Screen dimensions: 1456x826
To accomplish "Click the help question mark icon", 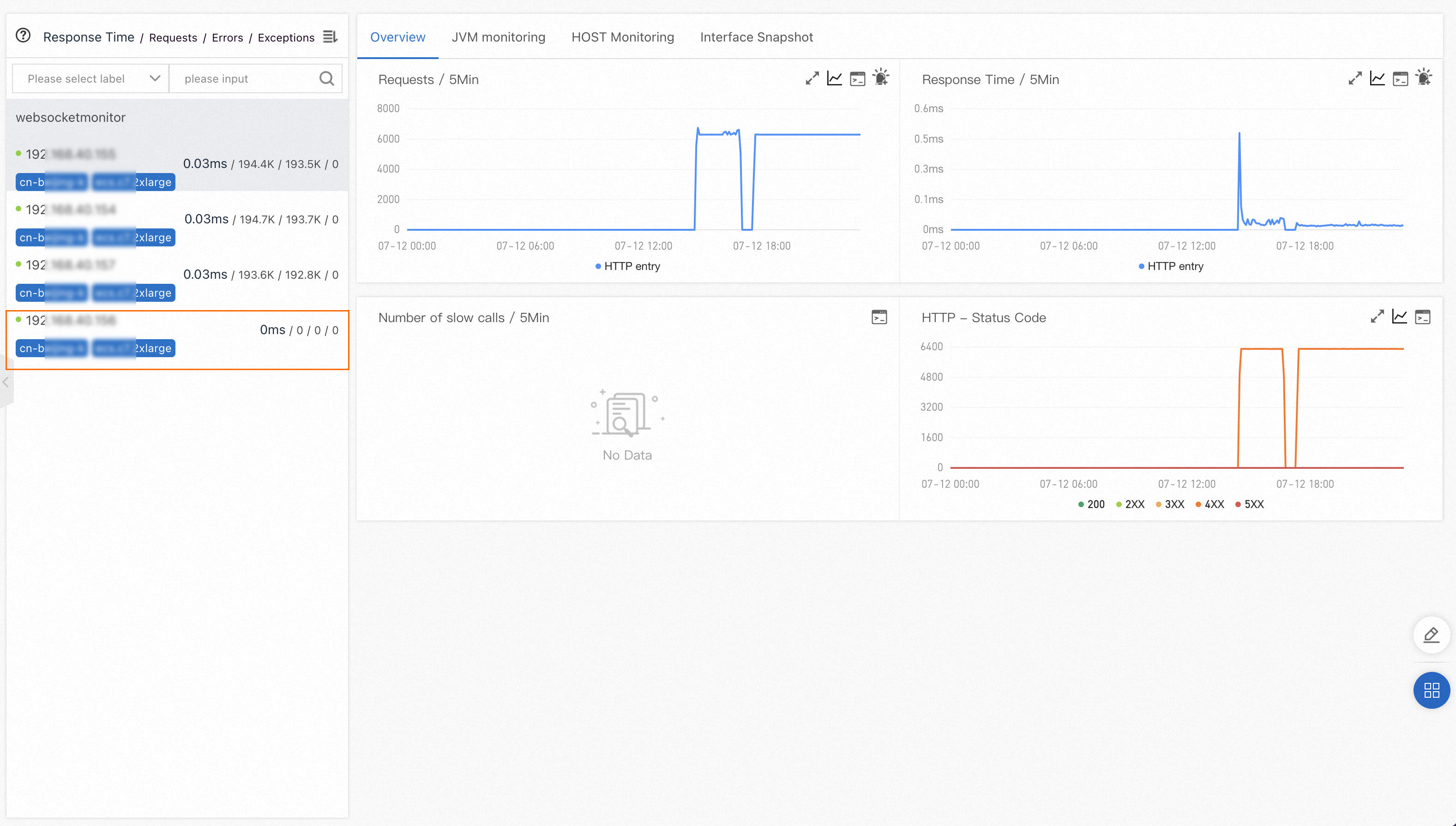I will [x=23, y=36].
